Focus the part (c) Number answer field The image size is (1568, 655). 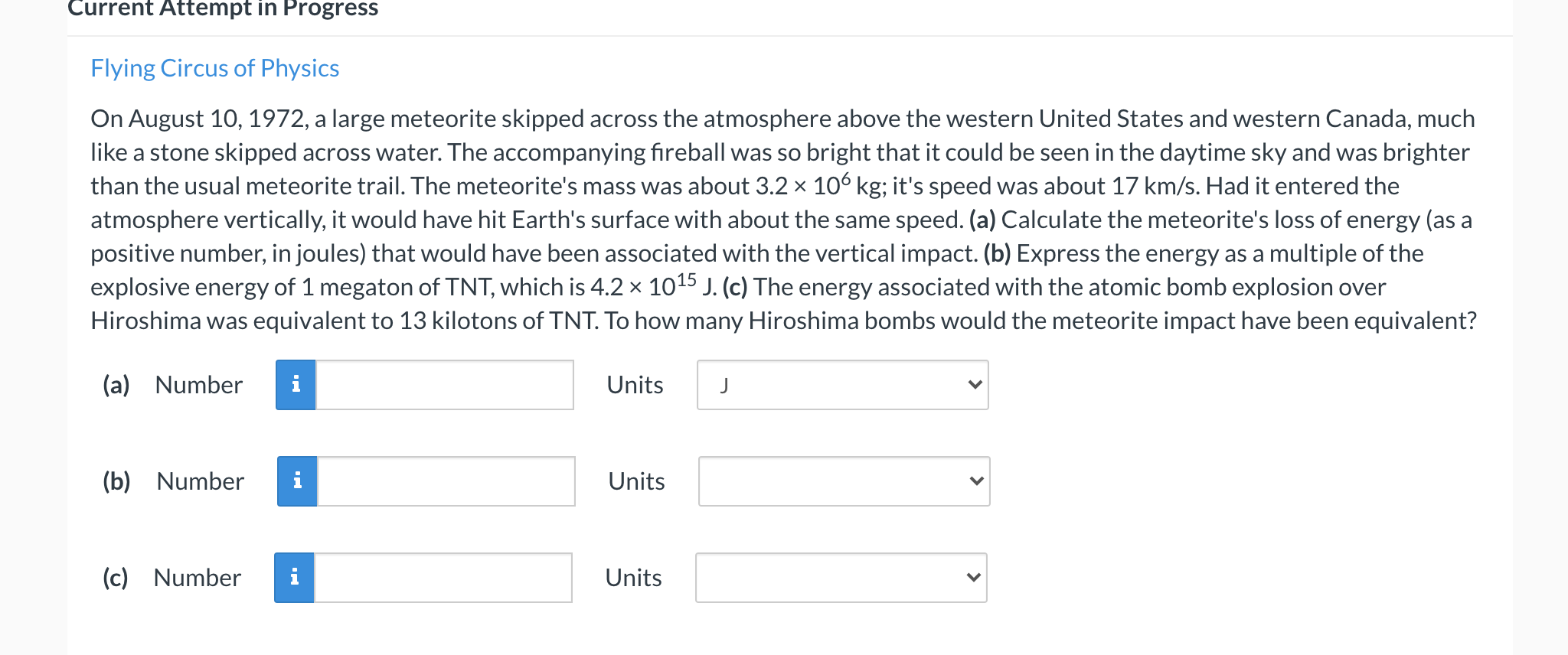(x=443, y=578)
